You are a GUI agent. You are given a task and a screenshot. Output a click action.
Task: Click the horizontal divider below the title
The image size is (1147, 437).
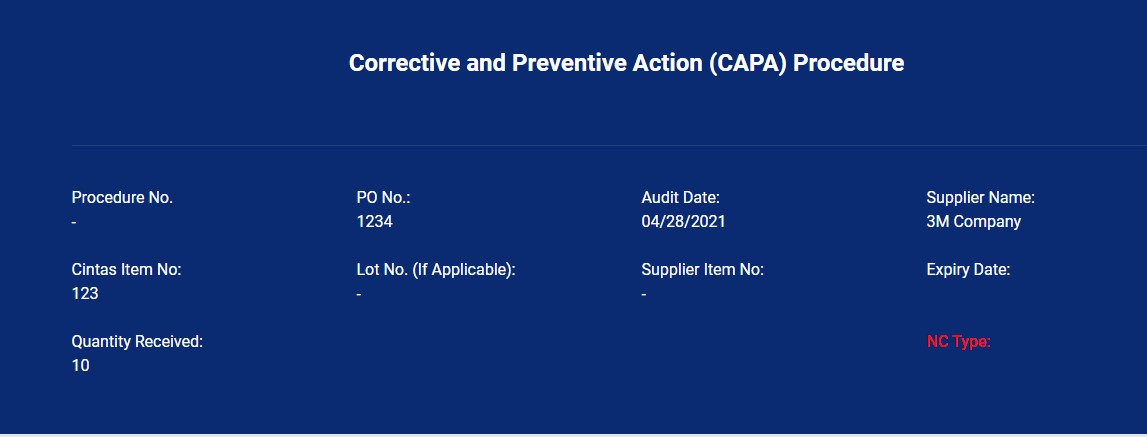pos(600,146)
